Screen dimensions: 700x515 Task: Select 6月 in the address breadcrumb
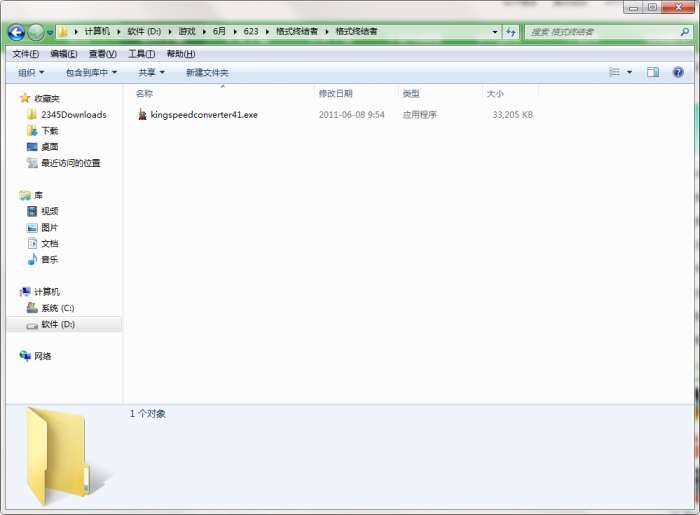[219, 32]
